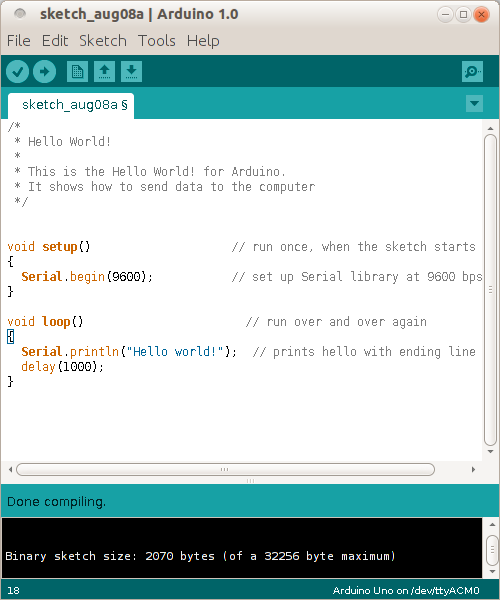Click the line number 18 in status bar
Screen dimensions: 500x600
[13, 590]
